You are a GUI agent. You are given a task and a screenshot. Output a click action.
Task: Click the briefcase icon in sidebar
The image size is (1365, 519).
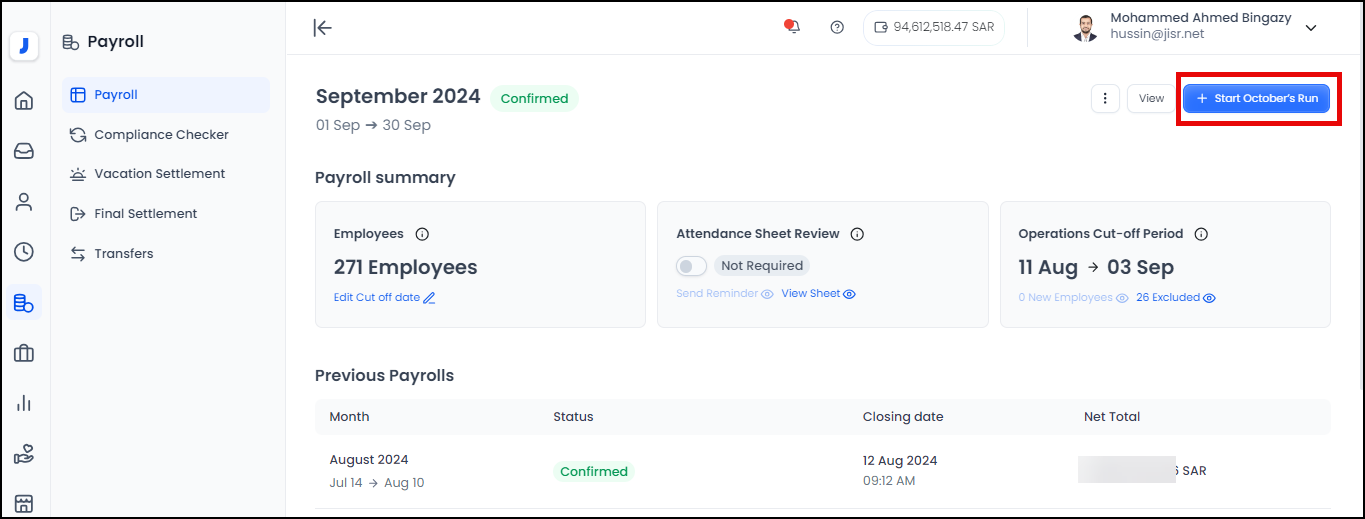pyautogui.click(x=24, y=353)
